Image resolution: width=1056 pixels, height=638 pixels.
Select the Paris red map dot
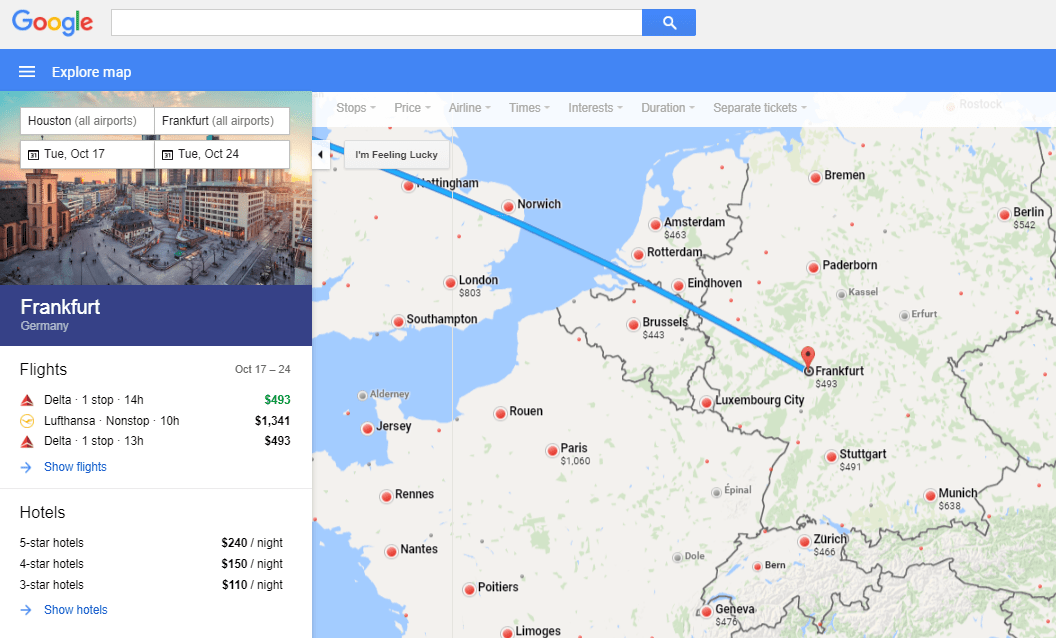[551, 450]
